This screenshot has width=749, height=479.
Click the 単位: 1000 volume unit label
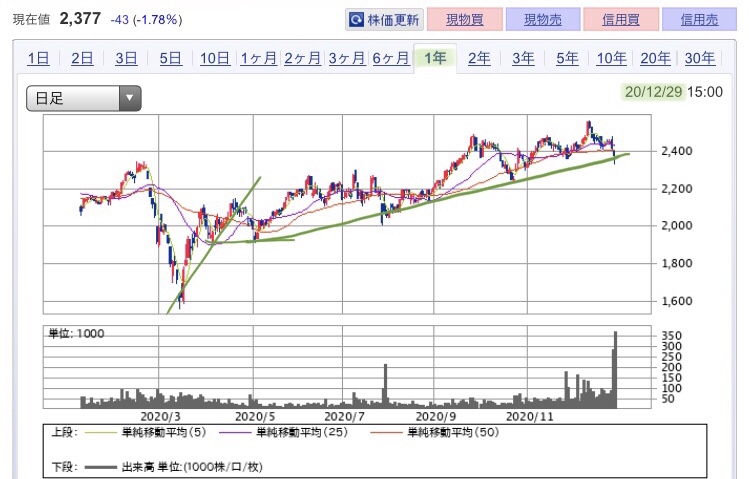pyautogui.click(x=76, y=333)
